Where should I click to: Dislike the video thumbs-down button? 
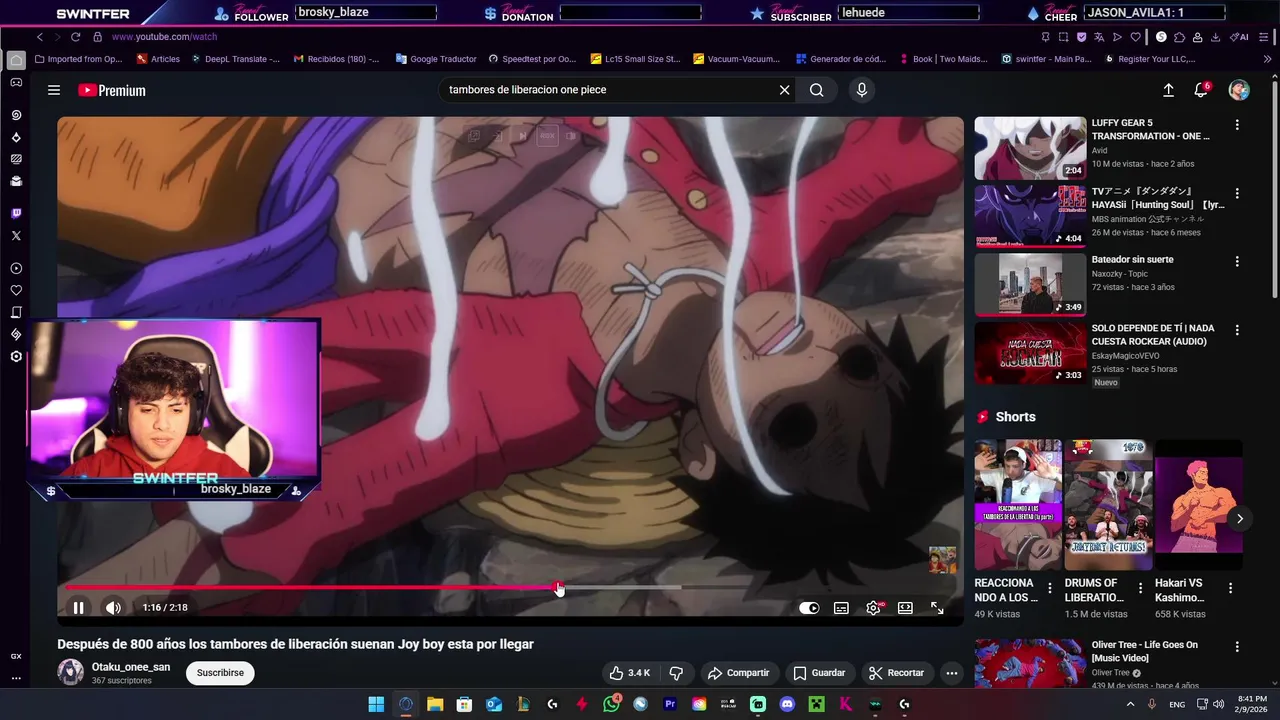tap(676, 673)
